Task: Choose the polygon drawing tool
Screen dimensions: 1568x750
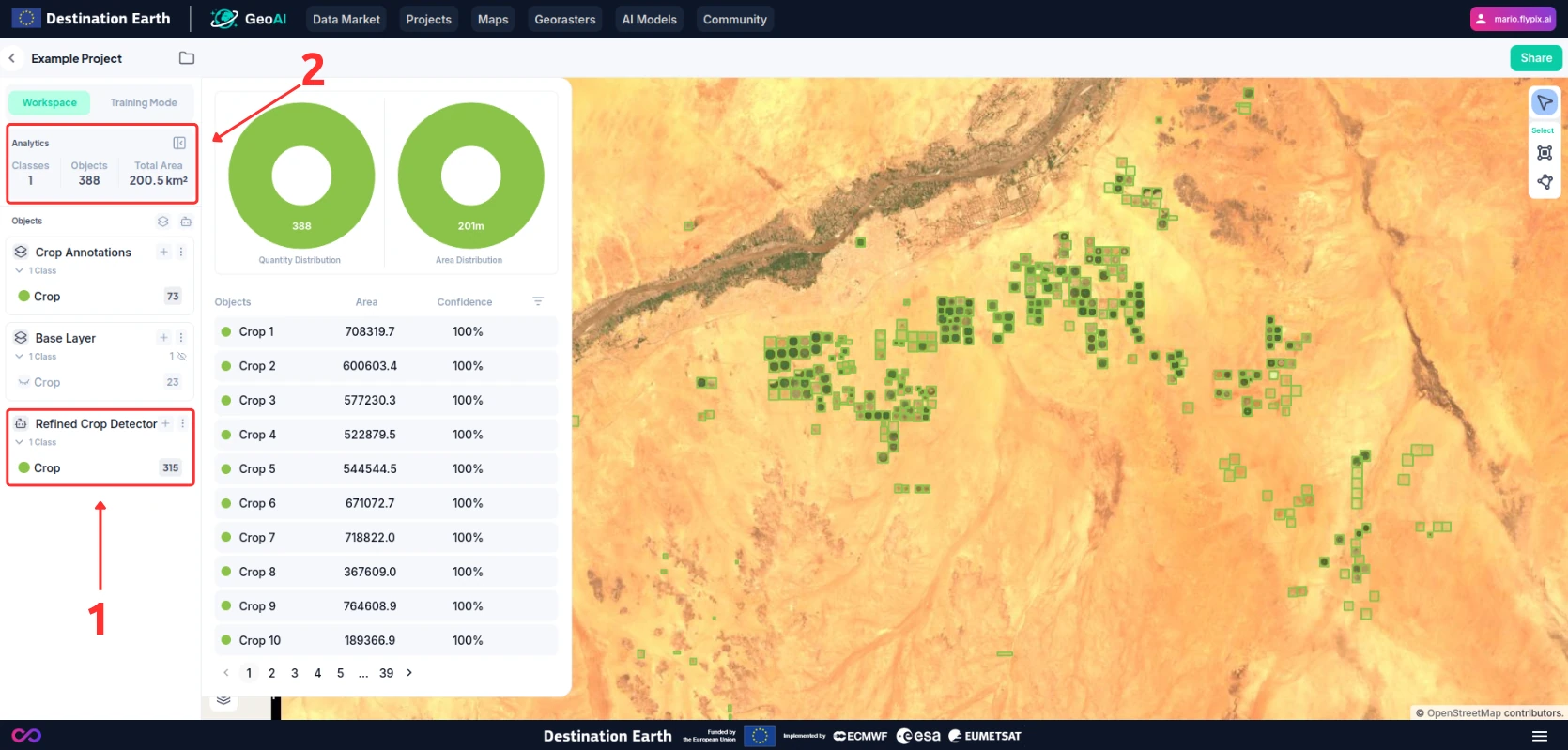Action: click(x=1545, y=182)
